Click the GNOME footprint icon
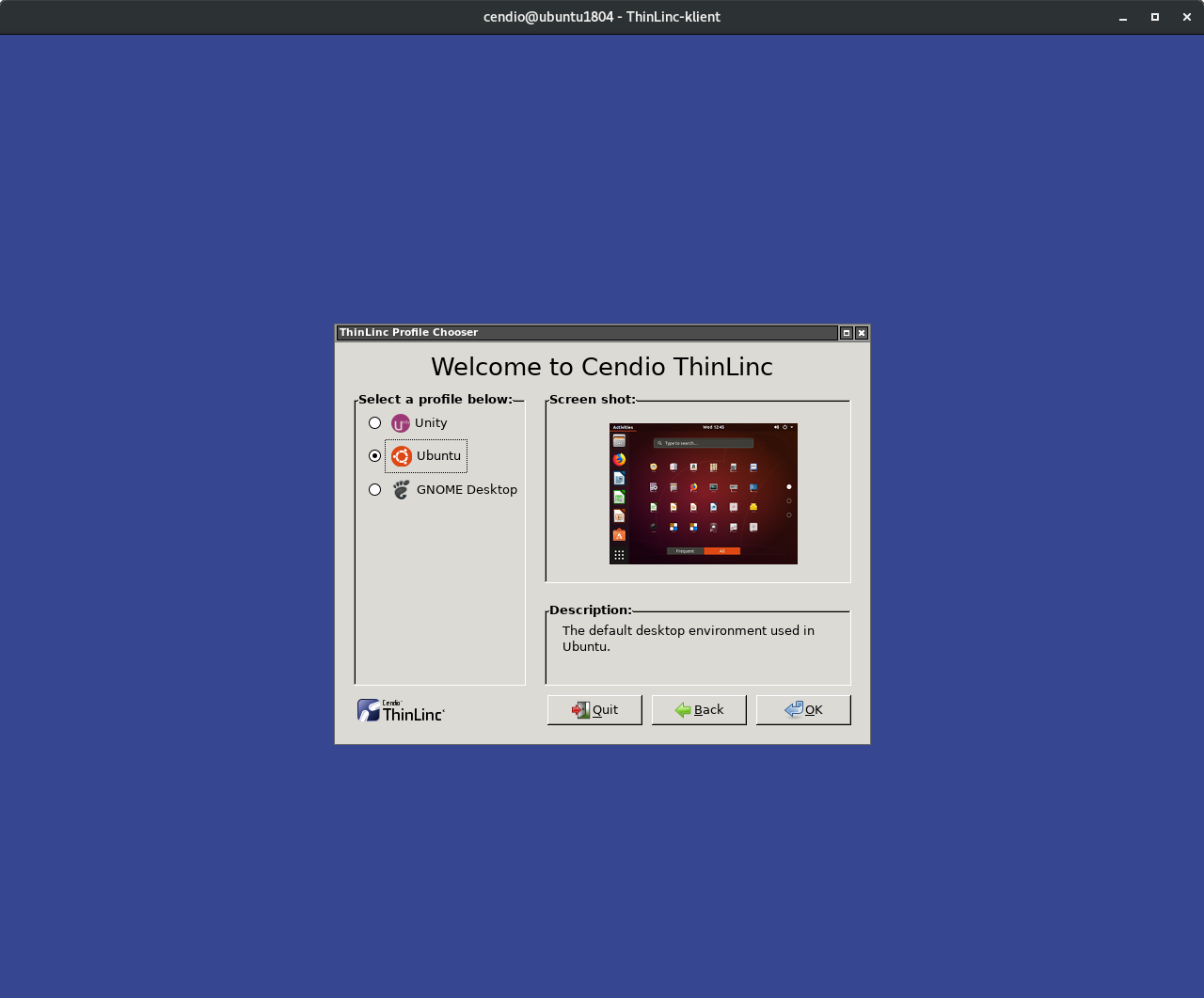The width and height of the screenshot is (1204, 998). (x=402, y=489)
